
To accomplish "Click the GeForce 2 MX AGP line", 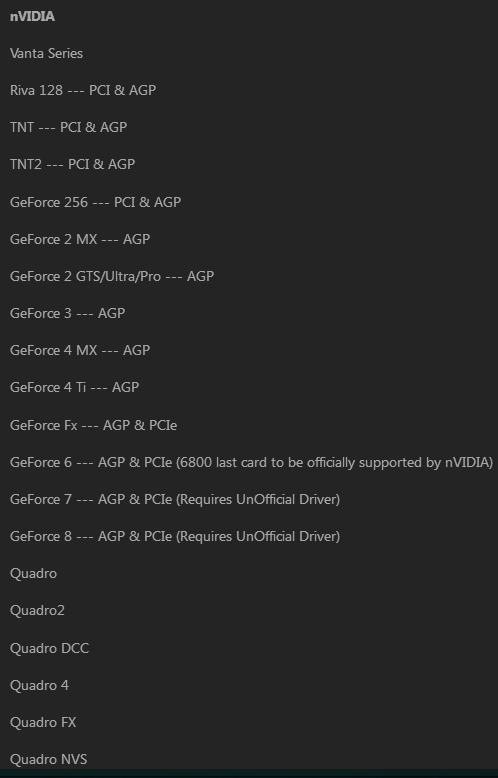I will click(x=80, y=239).
